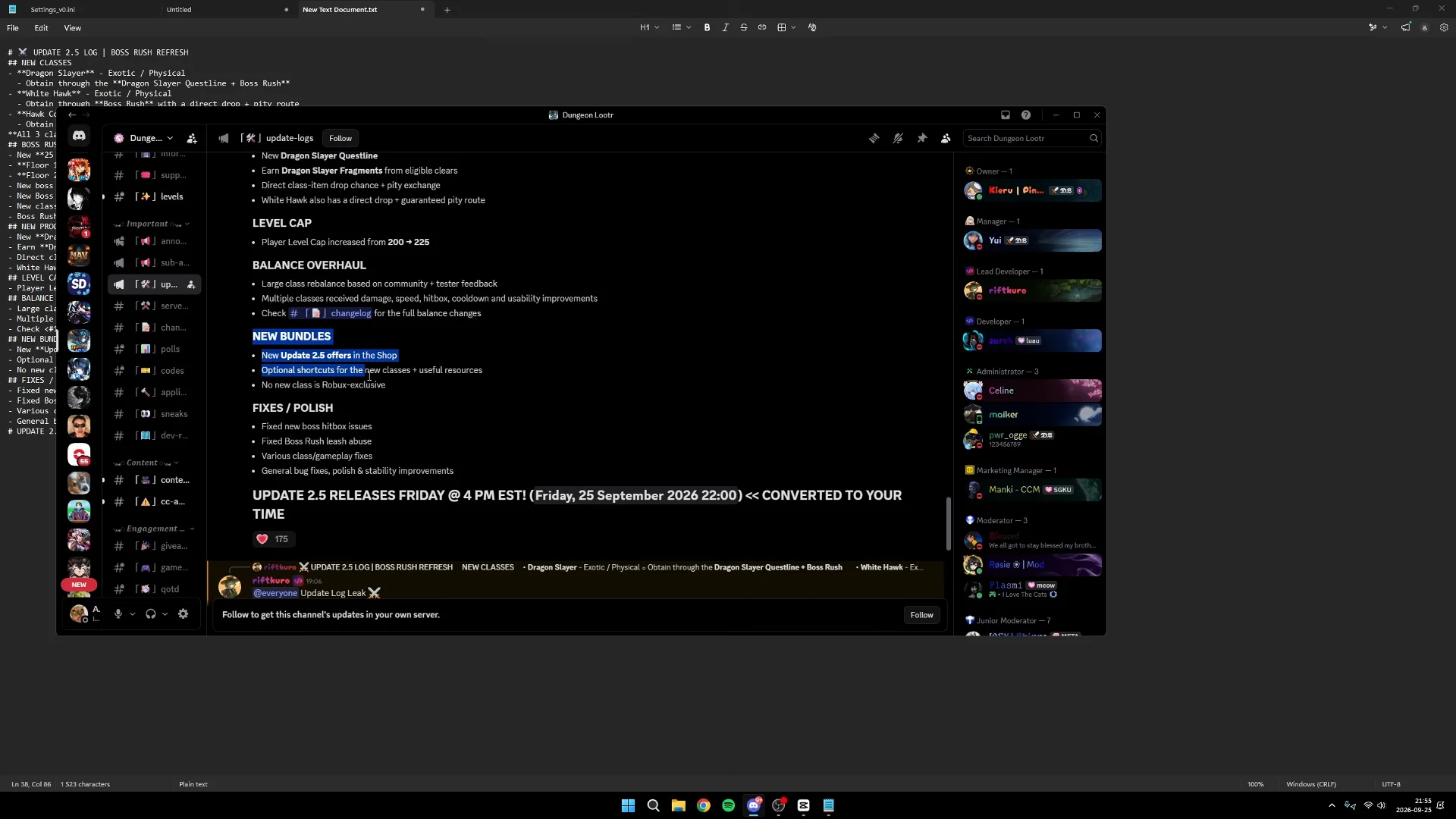Invite people to Dungeon Lootr server
The width and height of the screenshot is (1456, 819).
[192, 138]
